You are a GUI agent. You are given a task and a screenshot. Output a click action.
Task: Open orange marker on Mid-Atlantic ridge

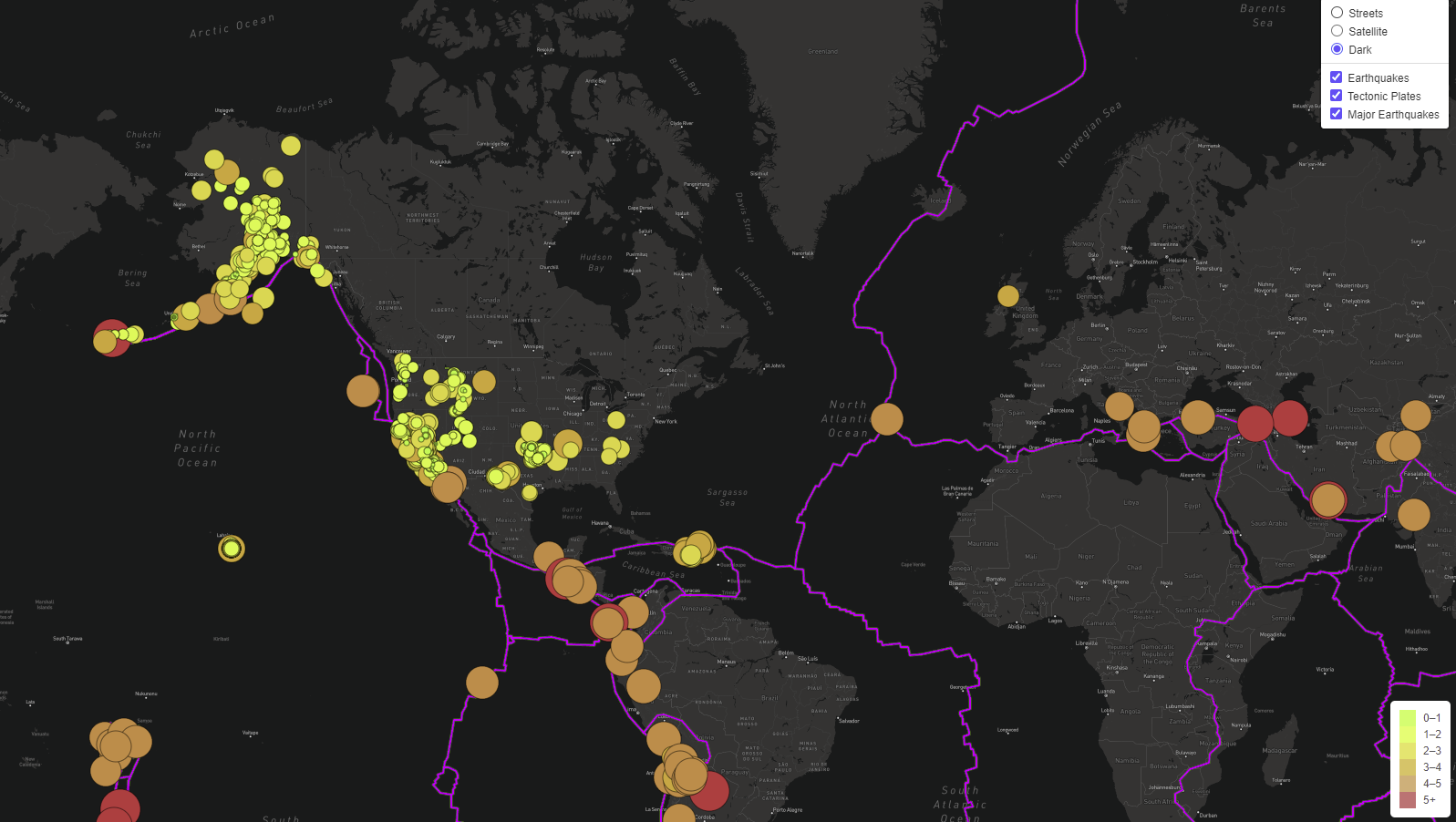point(887,419)
